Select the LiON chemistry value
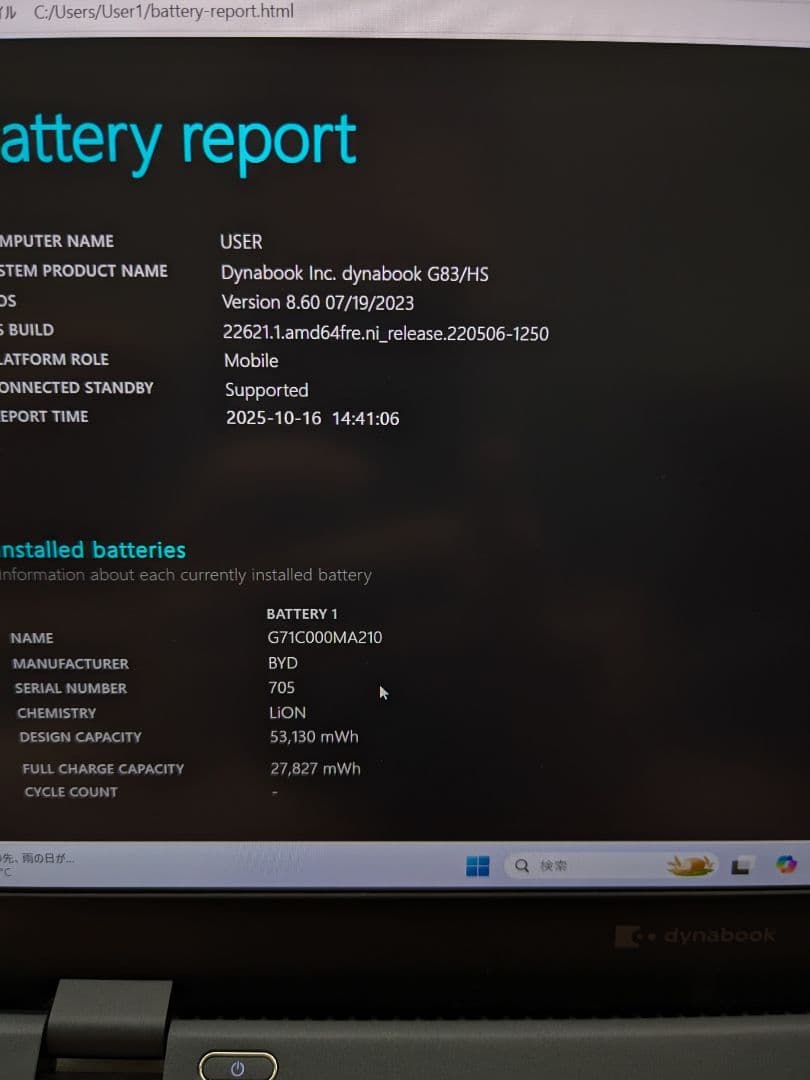The height and width of the screenshot is (1080, 810). pyautogui.click(x=287, y=712)
